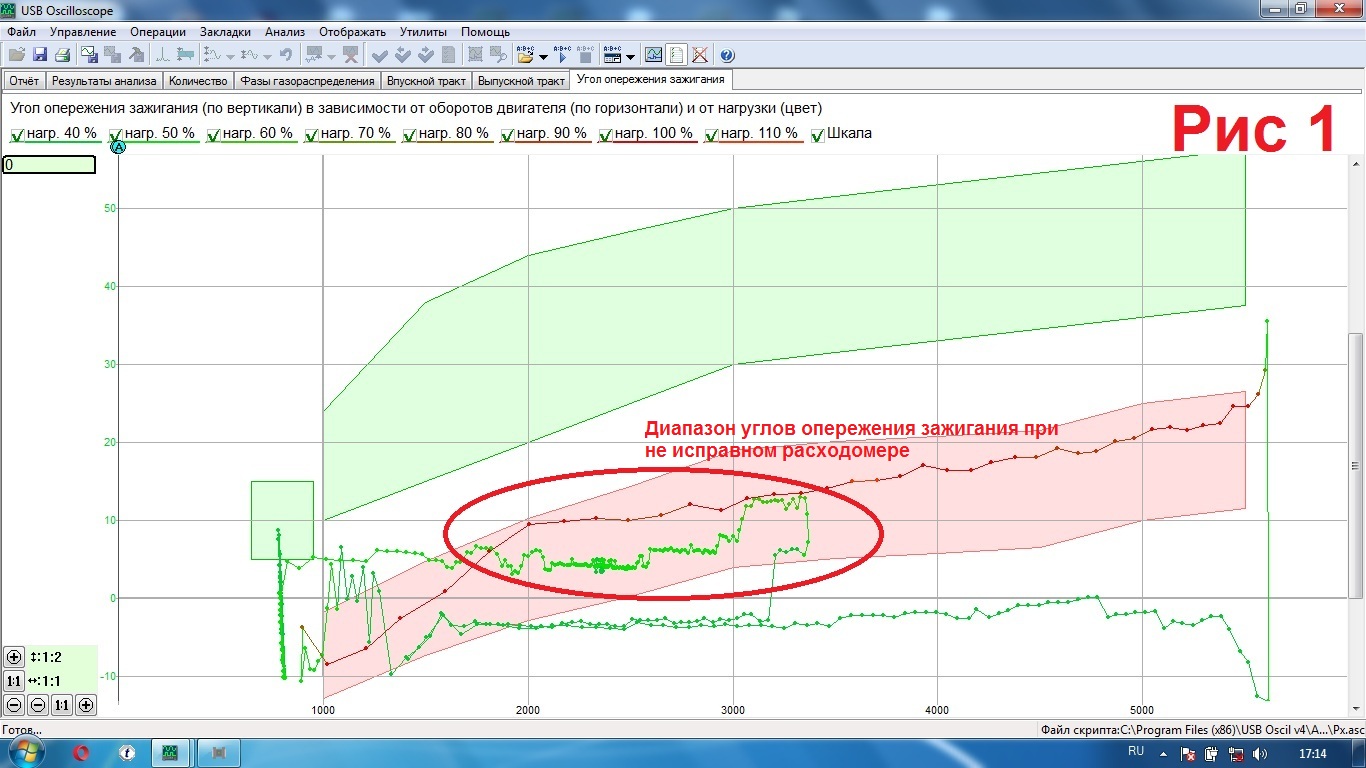Screen dimensions: 1366x768
Task: Open the Файл menu
Action: [x=21, y=32]
